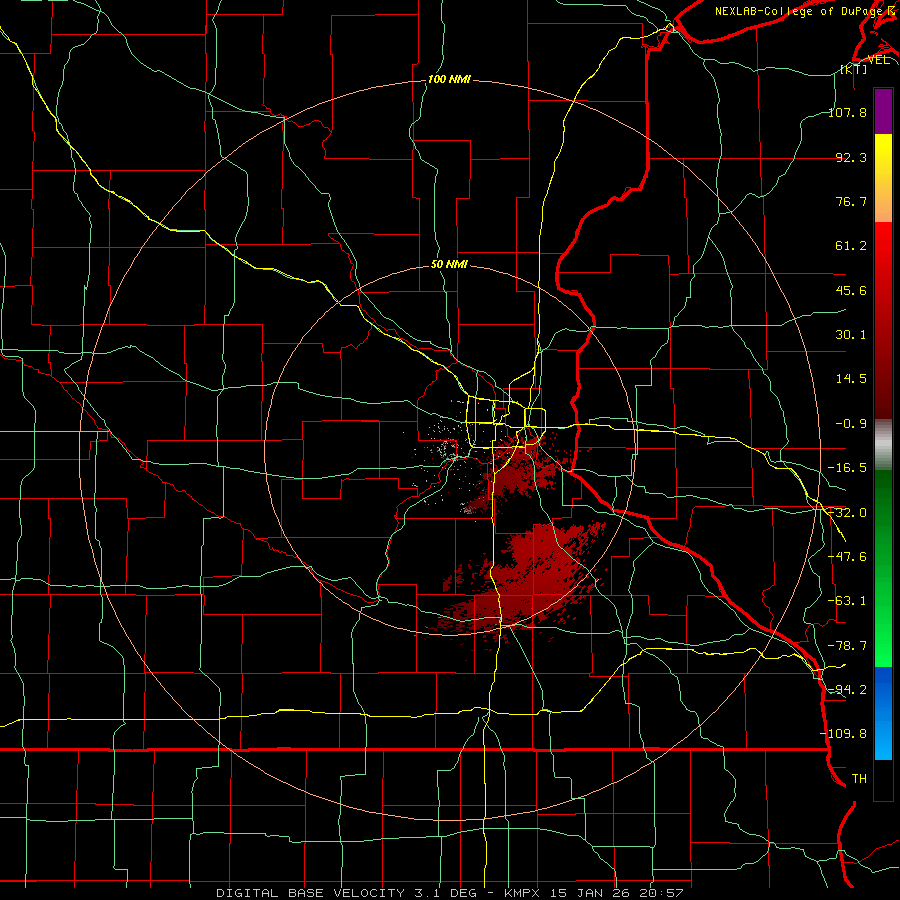This screenshot has width=900, height=900.
Task: Click the KMPX station identifier
Action: 523,893
